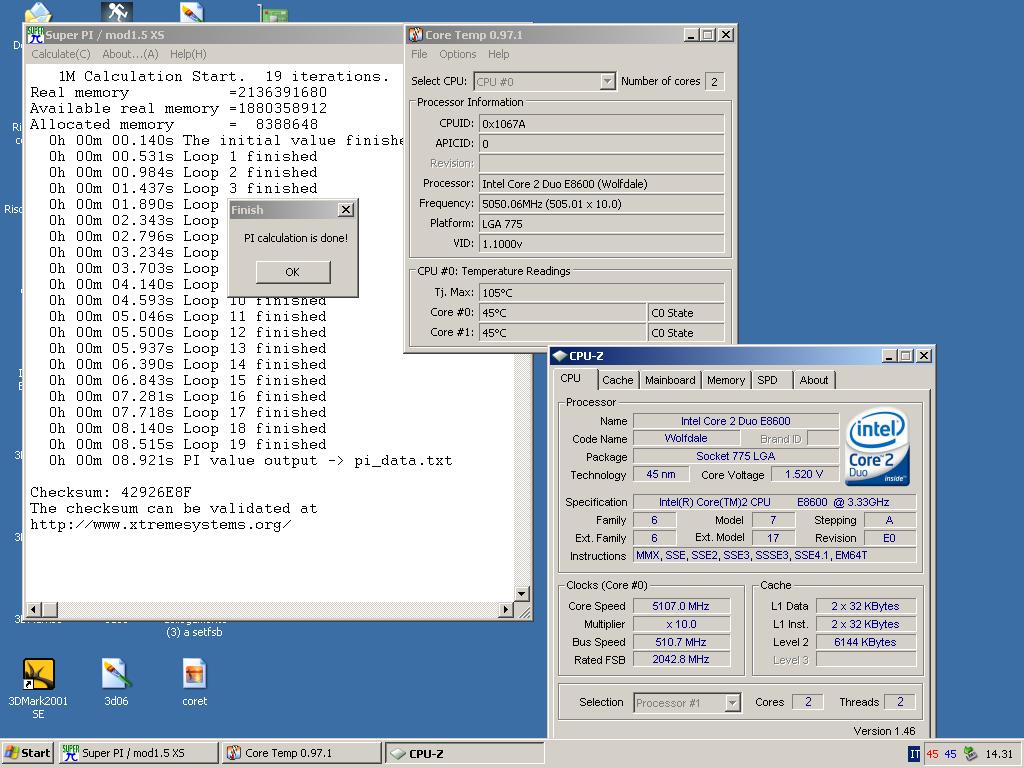Screen dimensions: 1024x768
Task: Open the File menu in Core Temp
Action: [x=419, y=54]
